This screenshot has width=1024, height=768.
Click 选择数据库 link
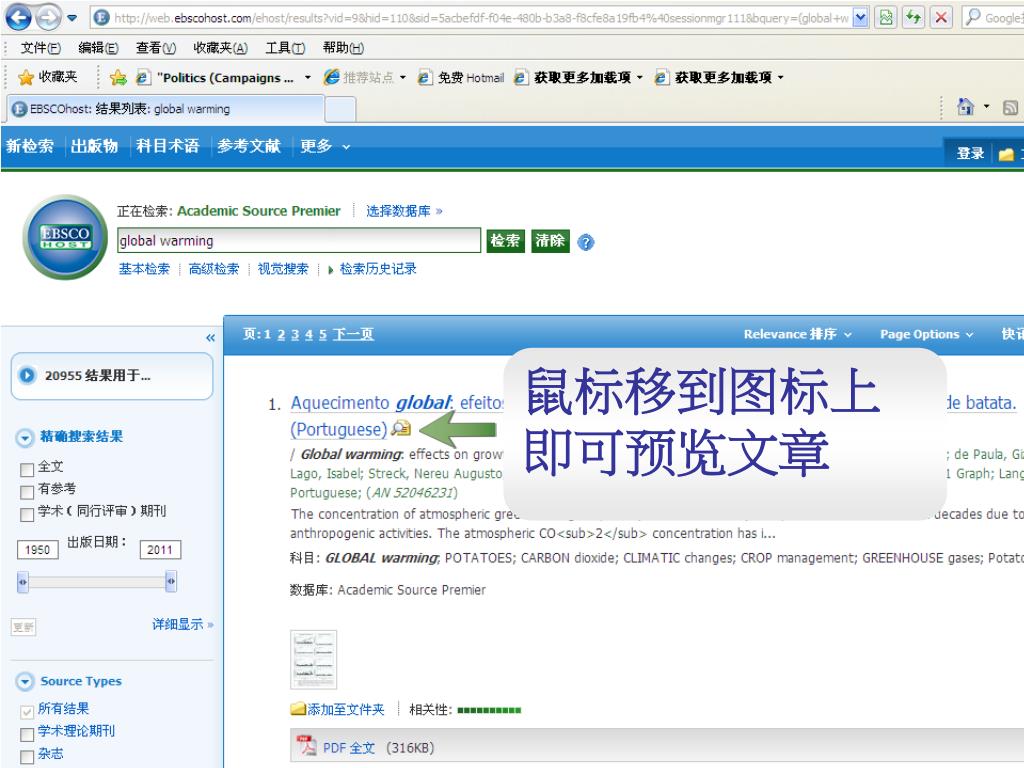point(404,211)
